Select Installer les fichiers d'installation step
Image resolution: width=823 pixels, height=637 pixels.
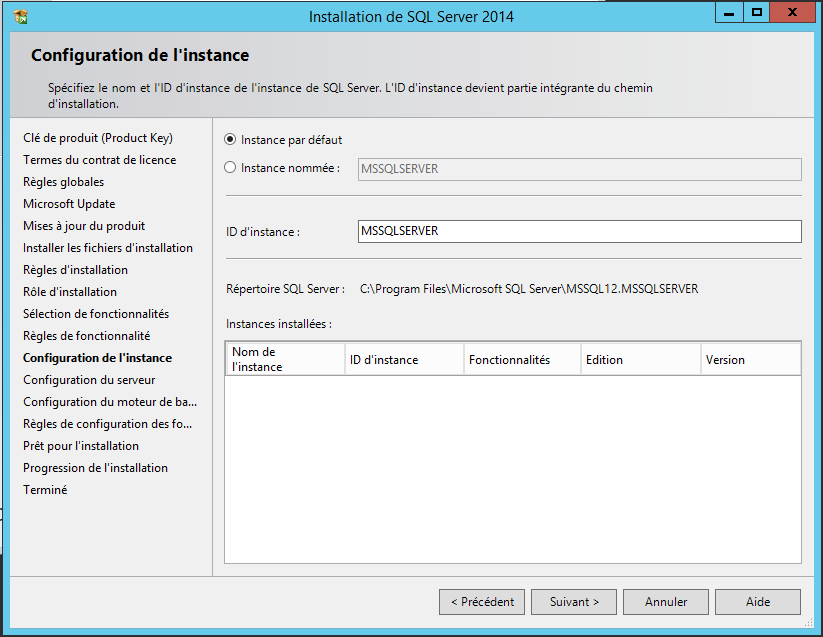point(108,248)
